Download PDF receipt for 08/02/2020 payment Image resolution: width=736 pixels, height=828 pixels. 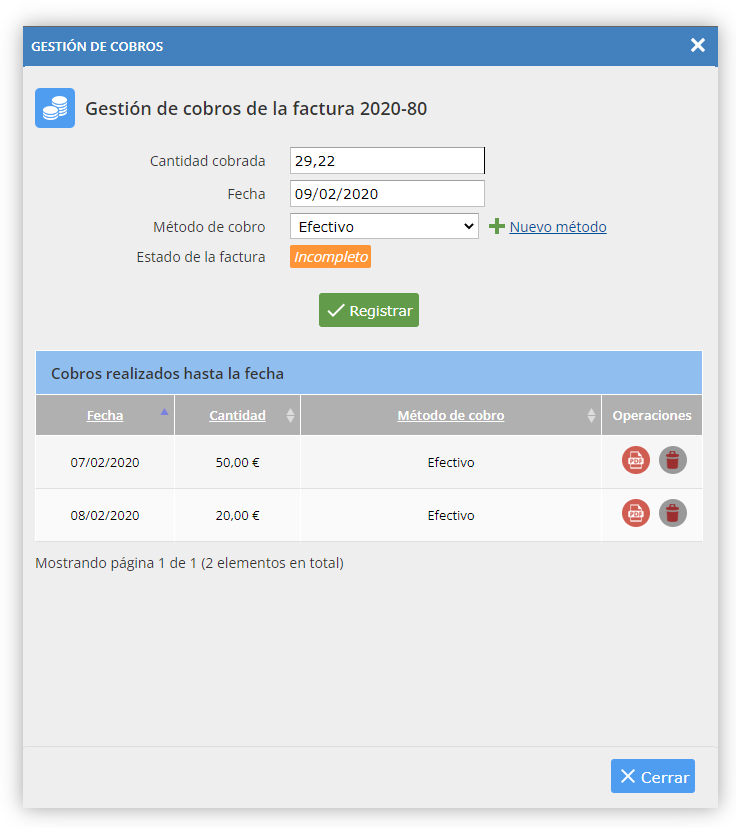point(636,513)
